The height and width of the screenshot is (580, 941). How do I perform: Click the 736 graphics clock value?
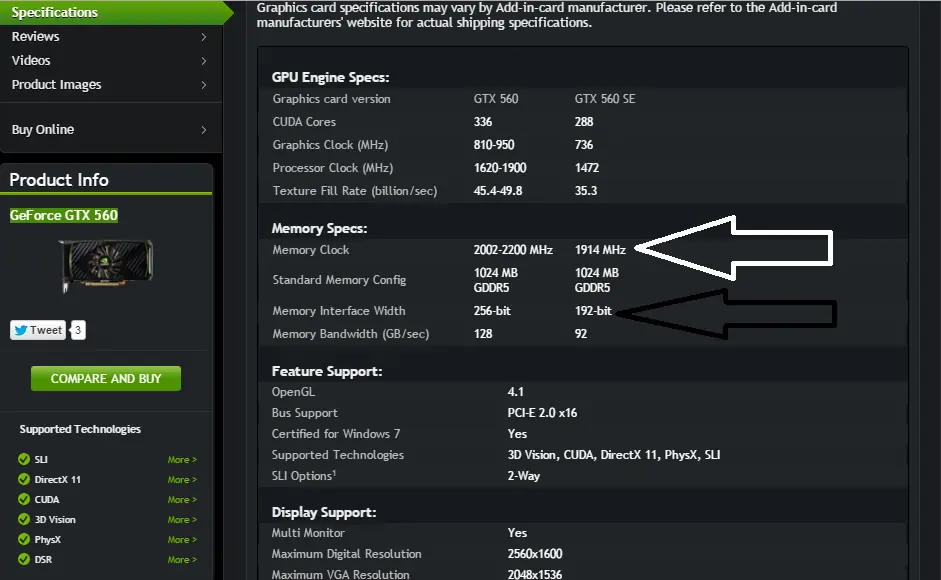(x=584, y=145)
